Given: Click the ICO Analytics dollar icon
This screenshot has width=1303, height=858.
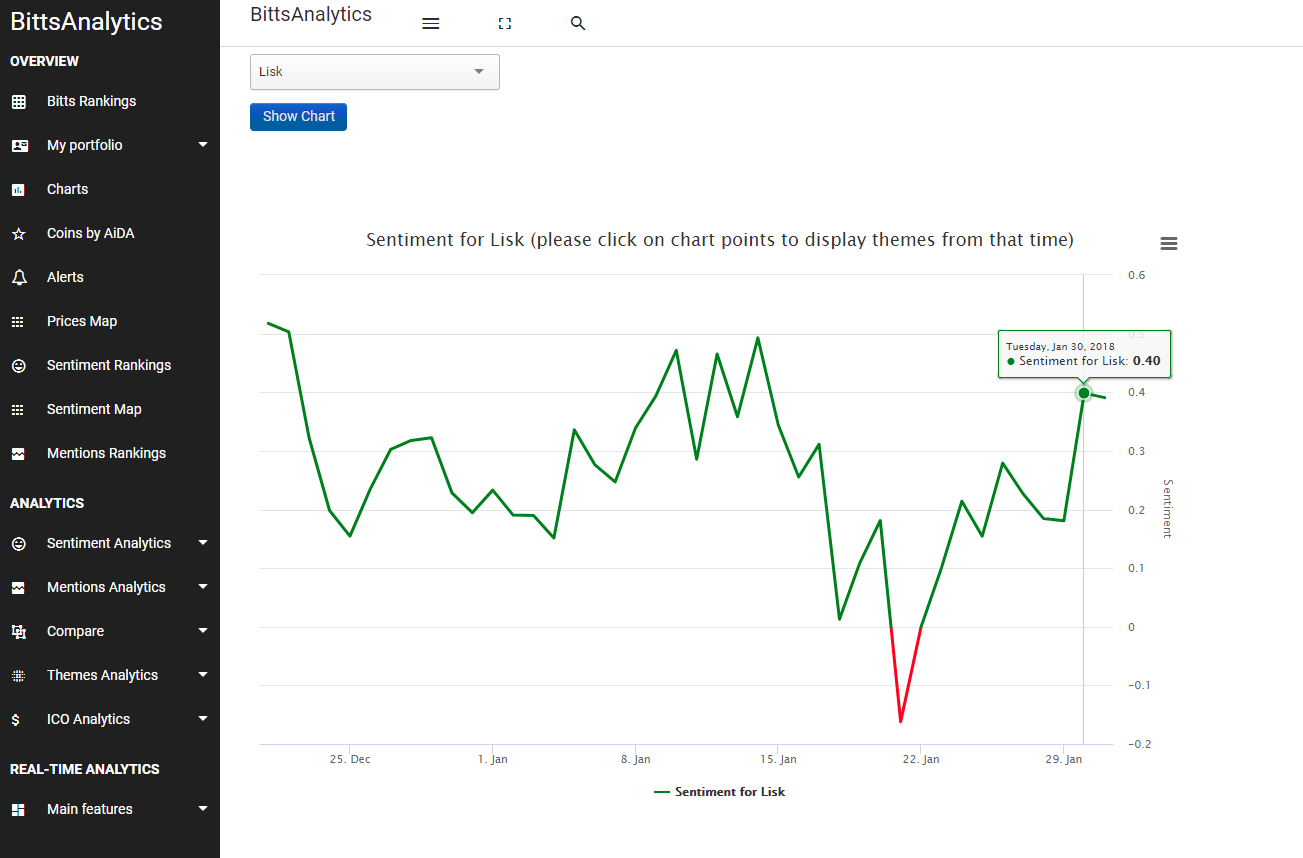Looking at the screenshot, I should click(x=15, y=720).
